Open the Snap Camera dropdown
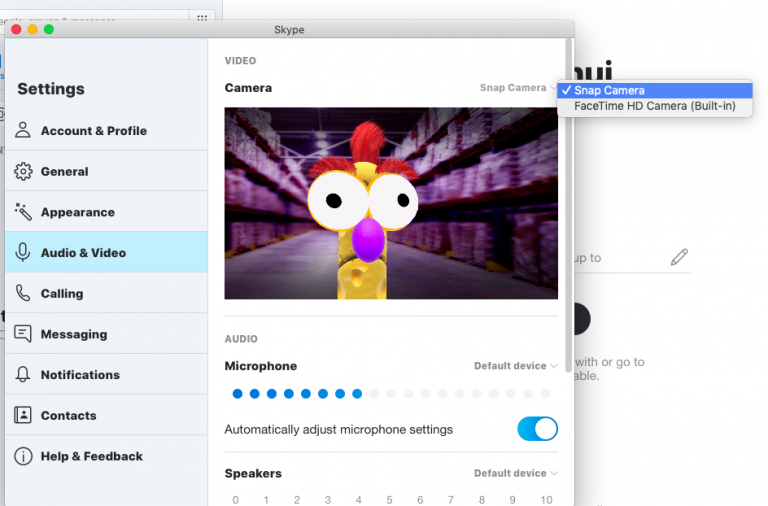The image size is (768, 506). click(518, 88)
